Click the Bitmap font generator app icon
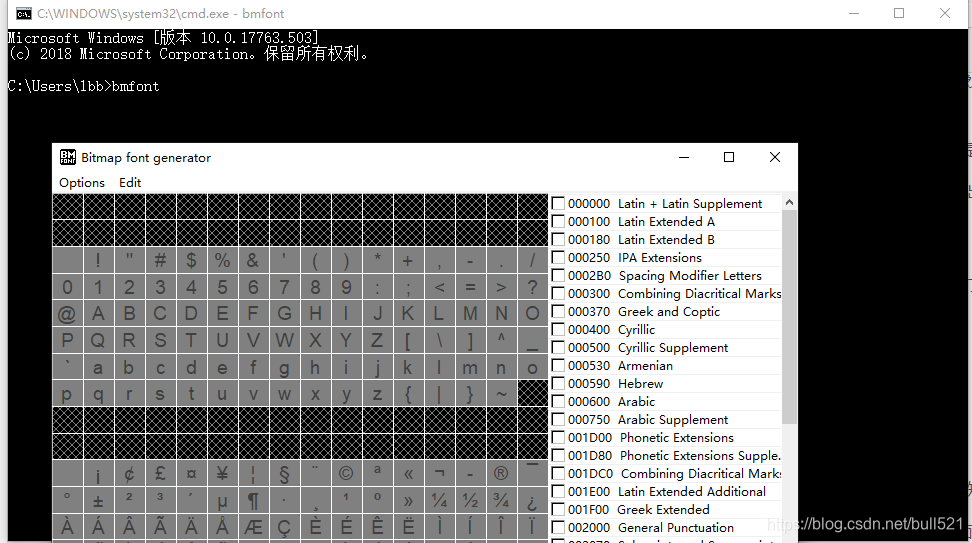 pyautogui.click(x=68, y=157)
